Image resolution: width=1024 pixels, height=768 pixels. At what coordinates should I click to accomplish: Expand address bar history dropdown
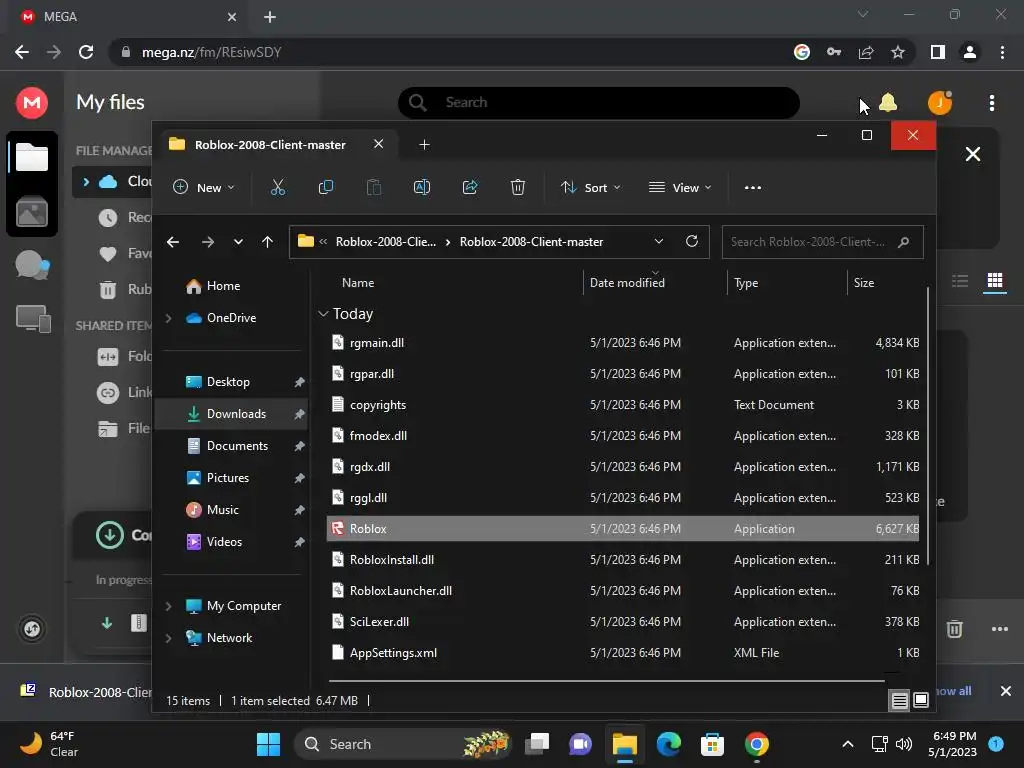[x=659, y=241]
